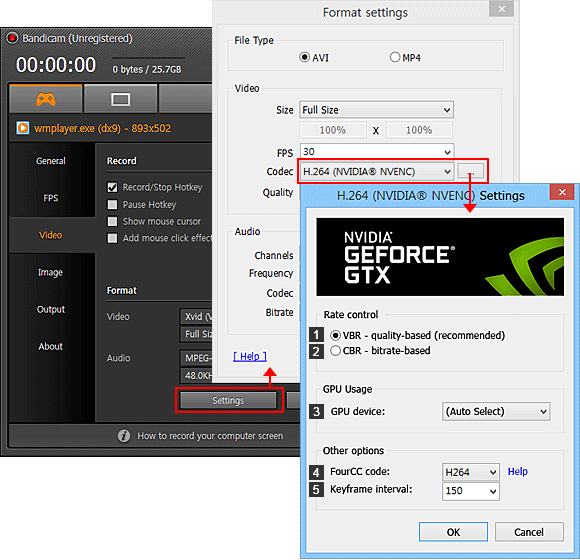Click the info icon beside How to record
The width and height of the screenshot is (580, 560).
click(124, 436)
